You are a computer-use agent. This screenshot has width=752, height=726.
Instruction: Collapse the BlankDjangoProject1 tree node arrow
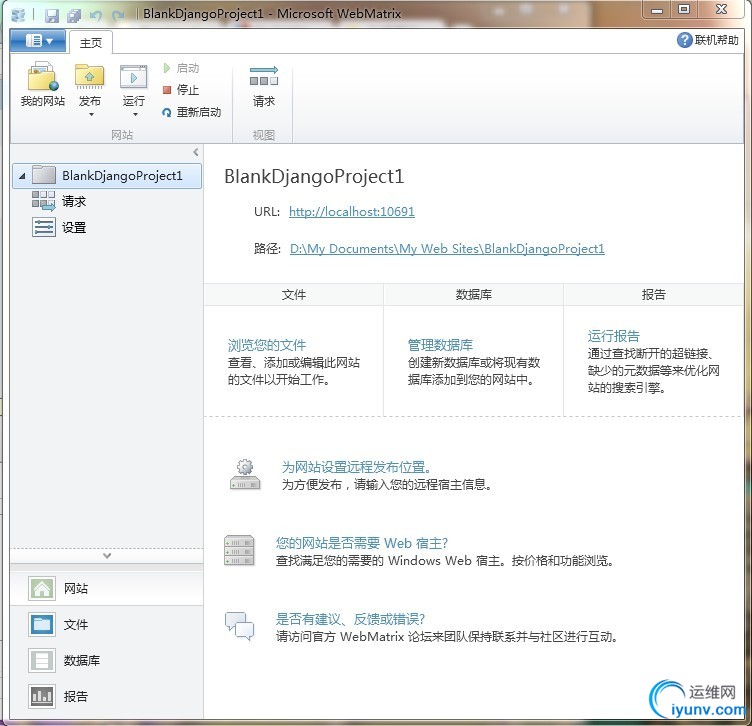click(22, 176)
